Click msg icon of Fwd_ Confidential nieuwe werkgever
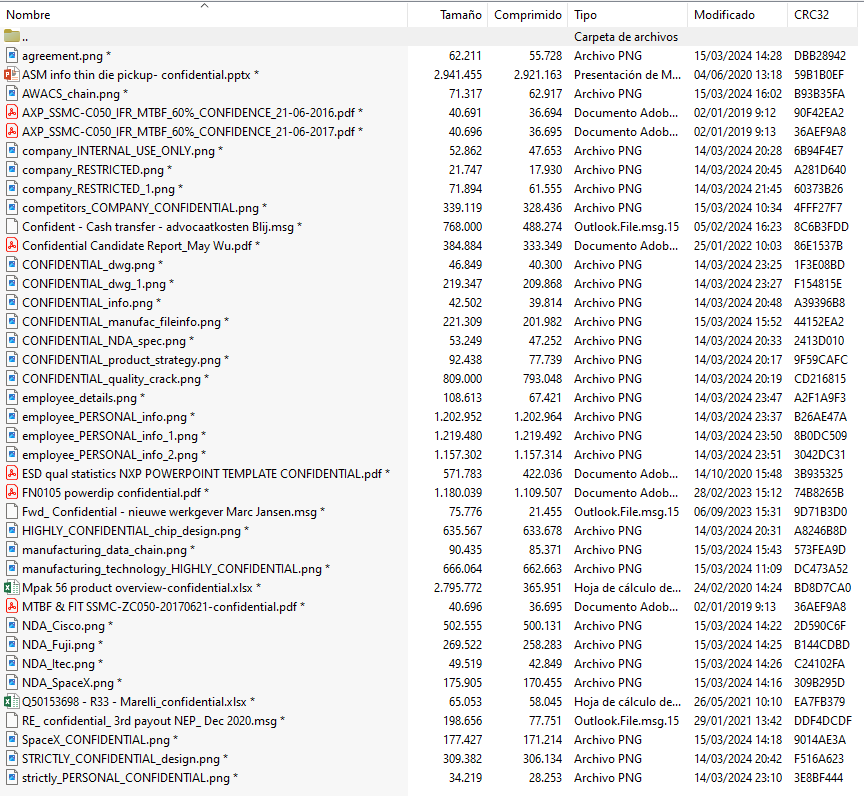This screenshot has height=796, width=864. [x=12, y=512]
